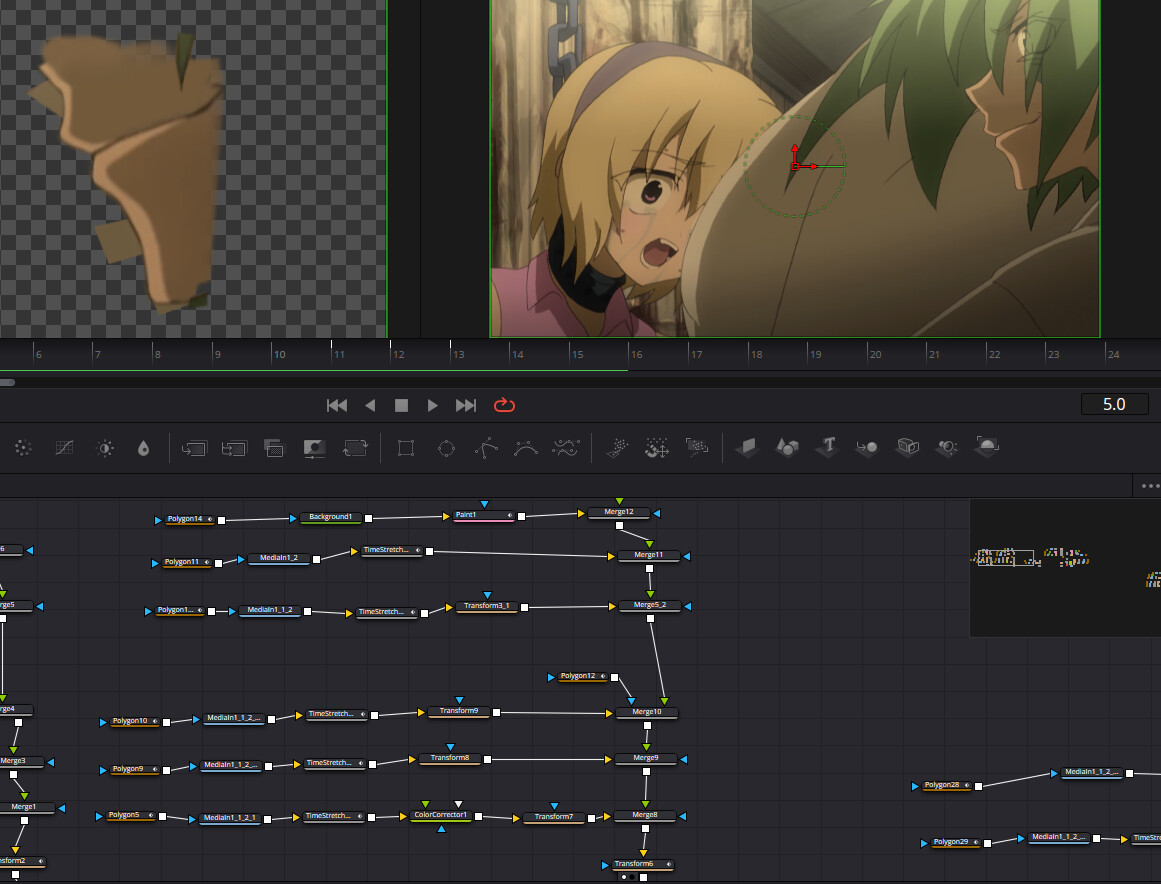Viewport: 1161px width, 884px height.
Task: Select the Paint1 node
Action: 483,516
